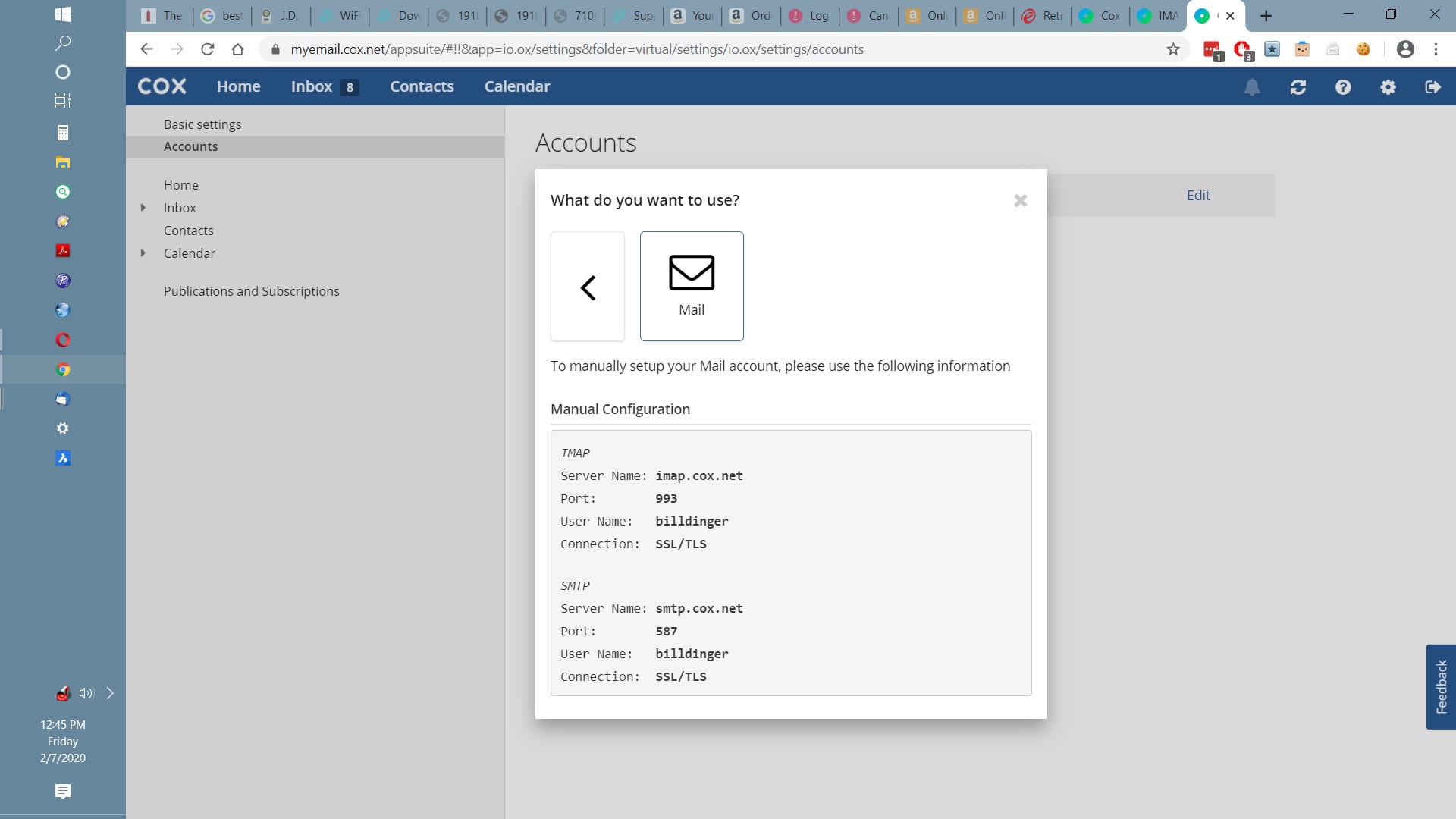The height and width of the screenshot is (819, 1456).
Task: Select the Mail account tile
Action: click(x=692, y=287)
